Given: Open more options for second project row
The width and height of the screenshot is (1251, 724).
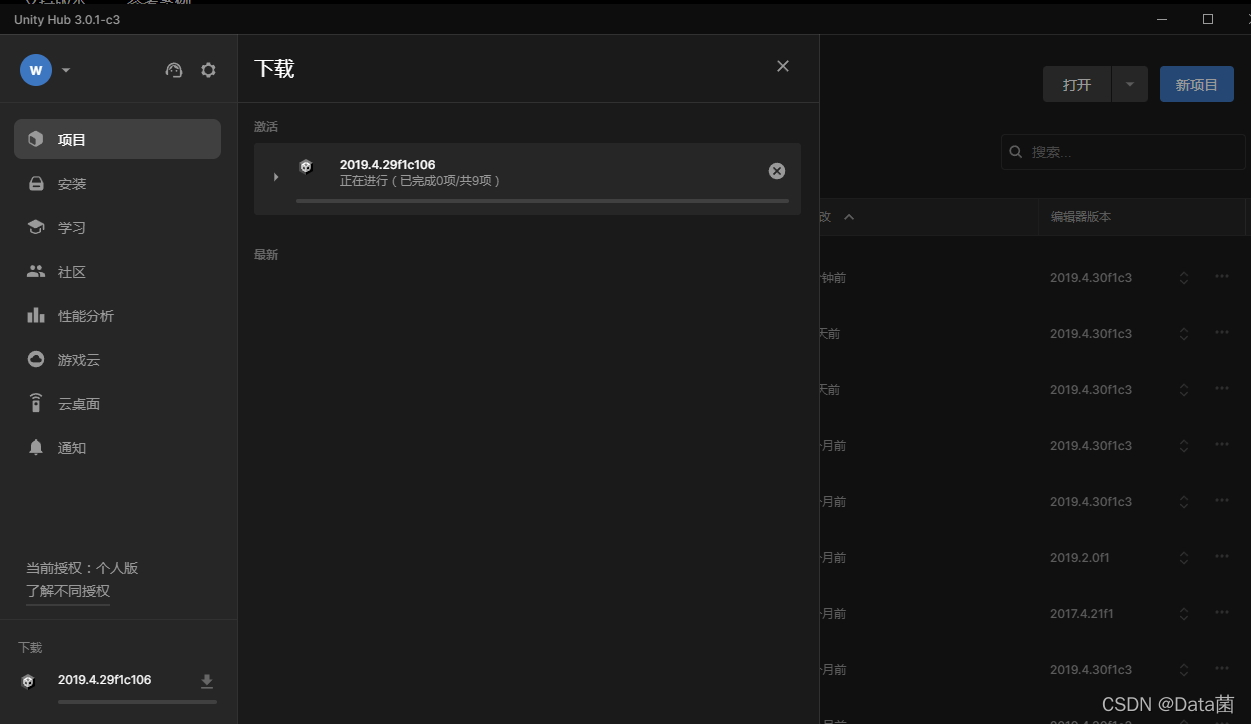Looking at the screenshot, I should click(1222, 332).
